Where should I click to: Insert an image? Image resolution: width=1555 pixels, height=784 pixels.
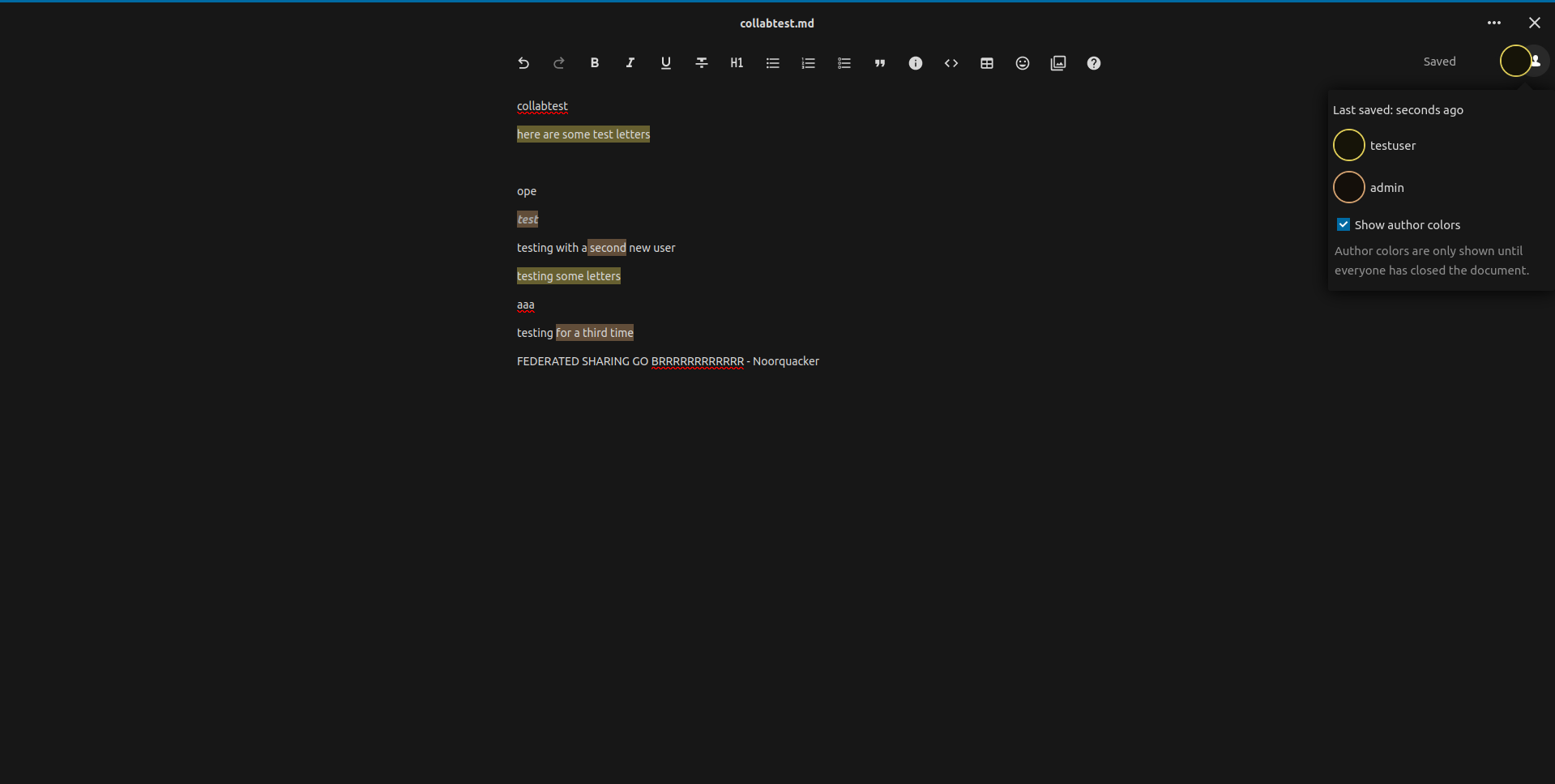click(1057, 62)
